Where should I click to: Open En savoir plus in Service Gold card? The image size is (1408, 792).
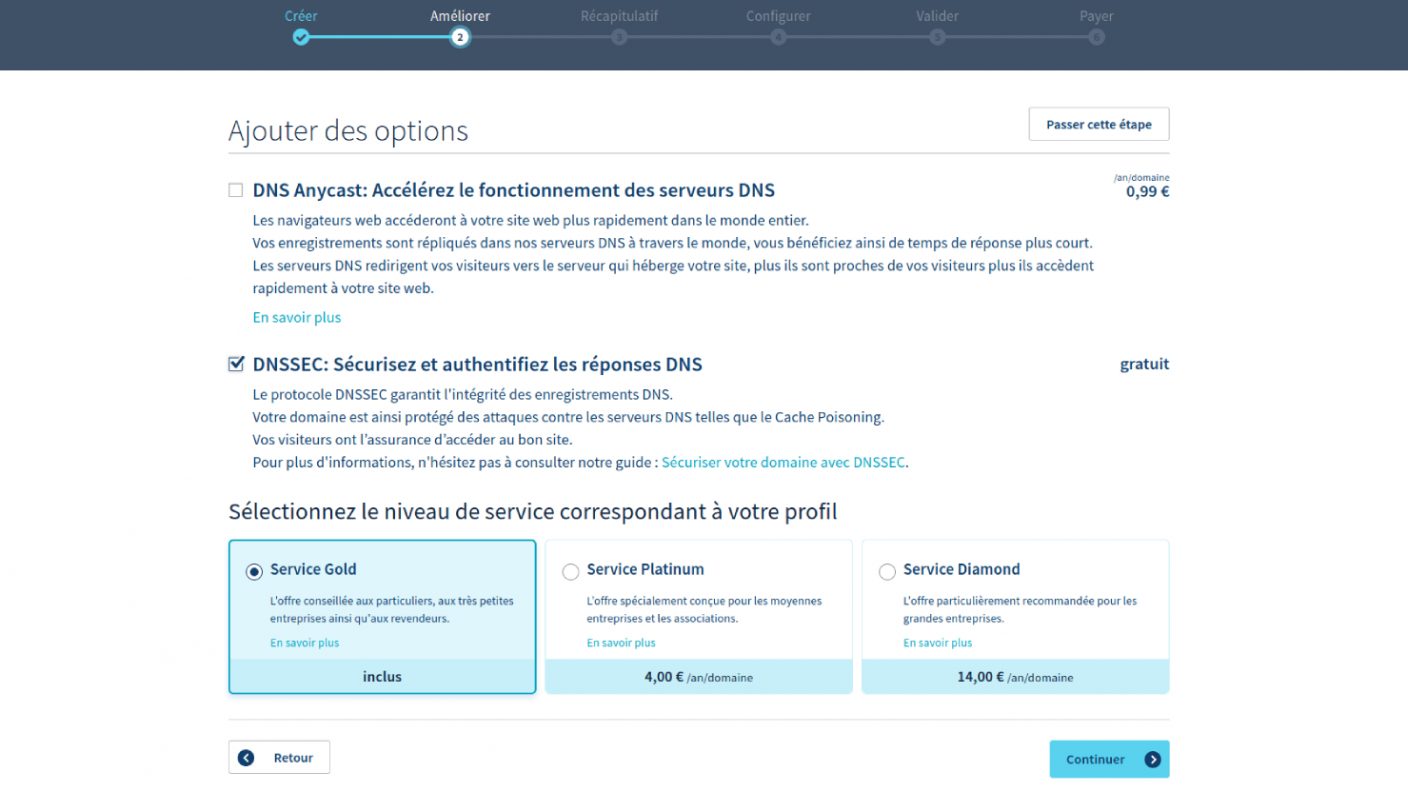pyautogui.click(x=304, y=643)
